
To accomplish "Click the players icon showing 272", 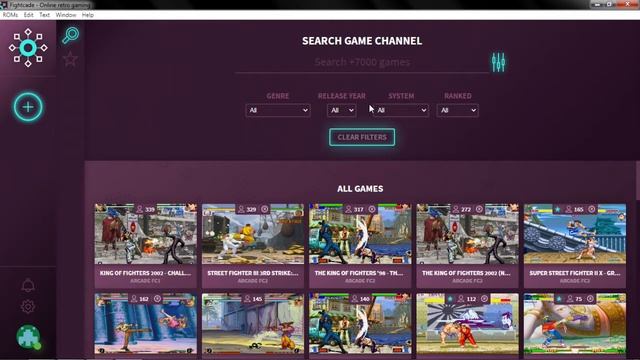I will [x=456, y=209].
